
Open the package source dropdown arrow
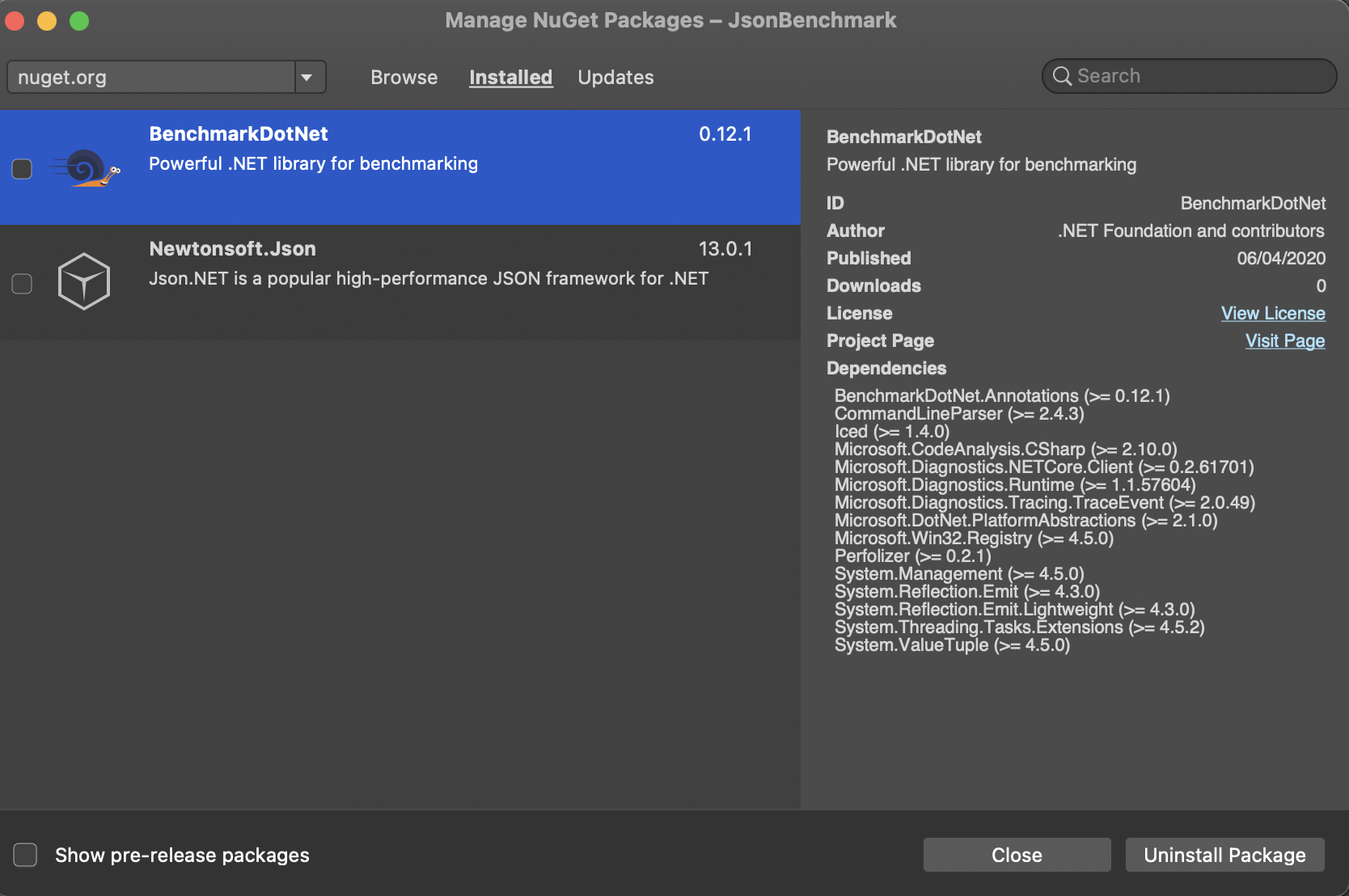tap(308, 77)
